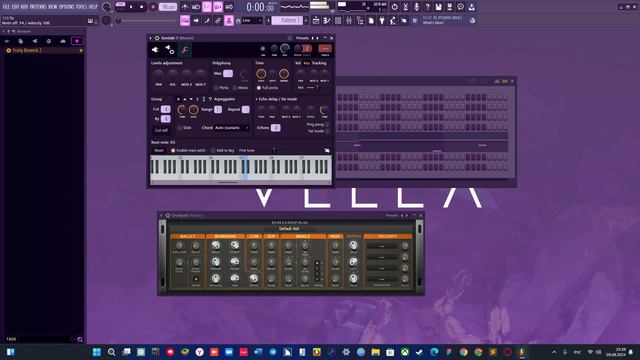The height and width of the screenshot is (360, 640).
Task: Click the Fine tune slider
Action: pos(274,151)
